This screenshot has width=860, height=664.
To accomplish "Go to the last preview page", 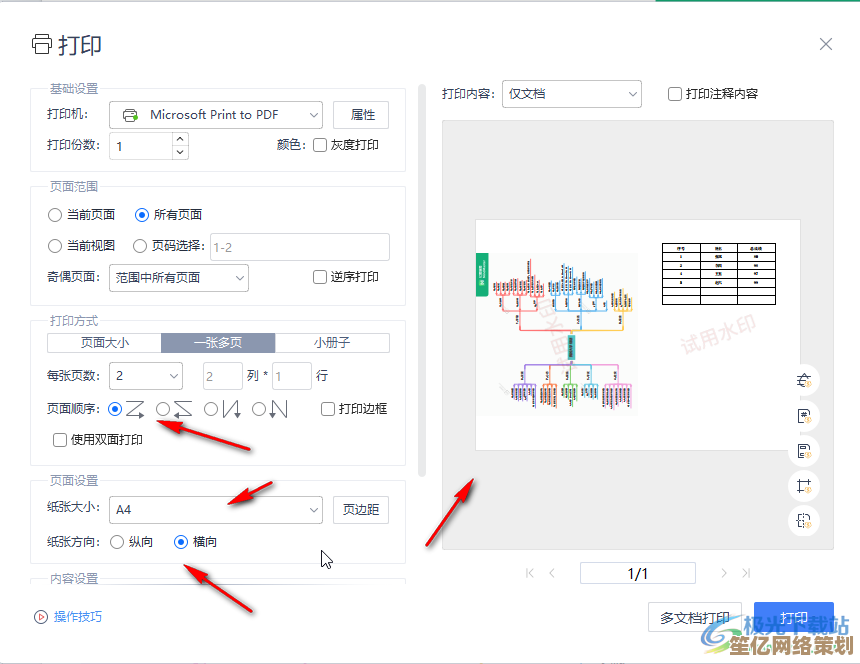I will pos(745,573).
